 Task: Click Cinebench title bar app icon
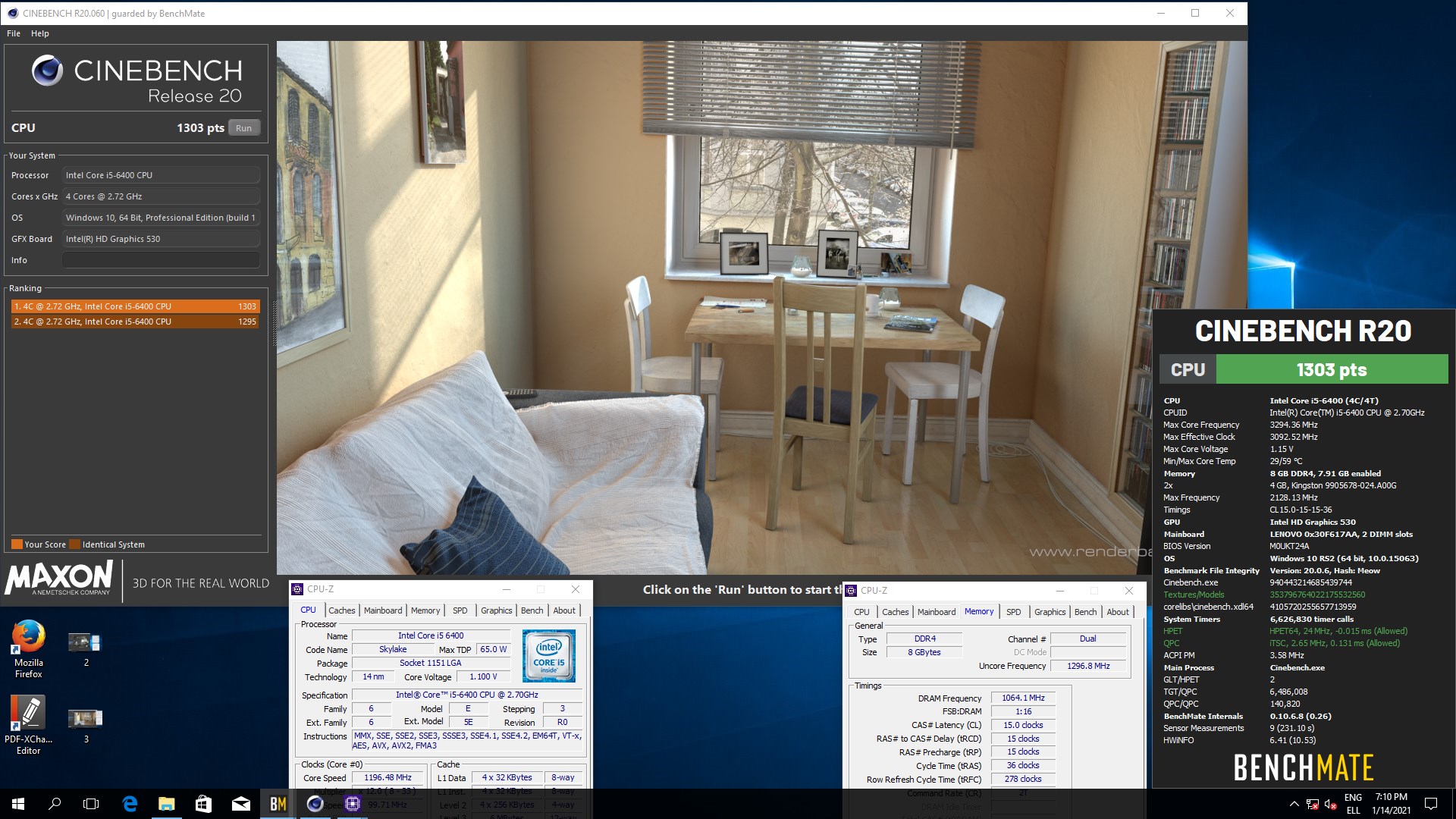pyautogui.click(x=13, y=13)
